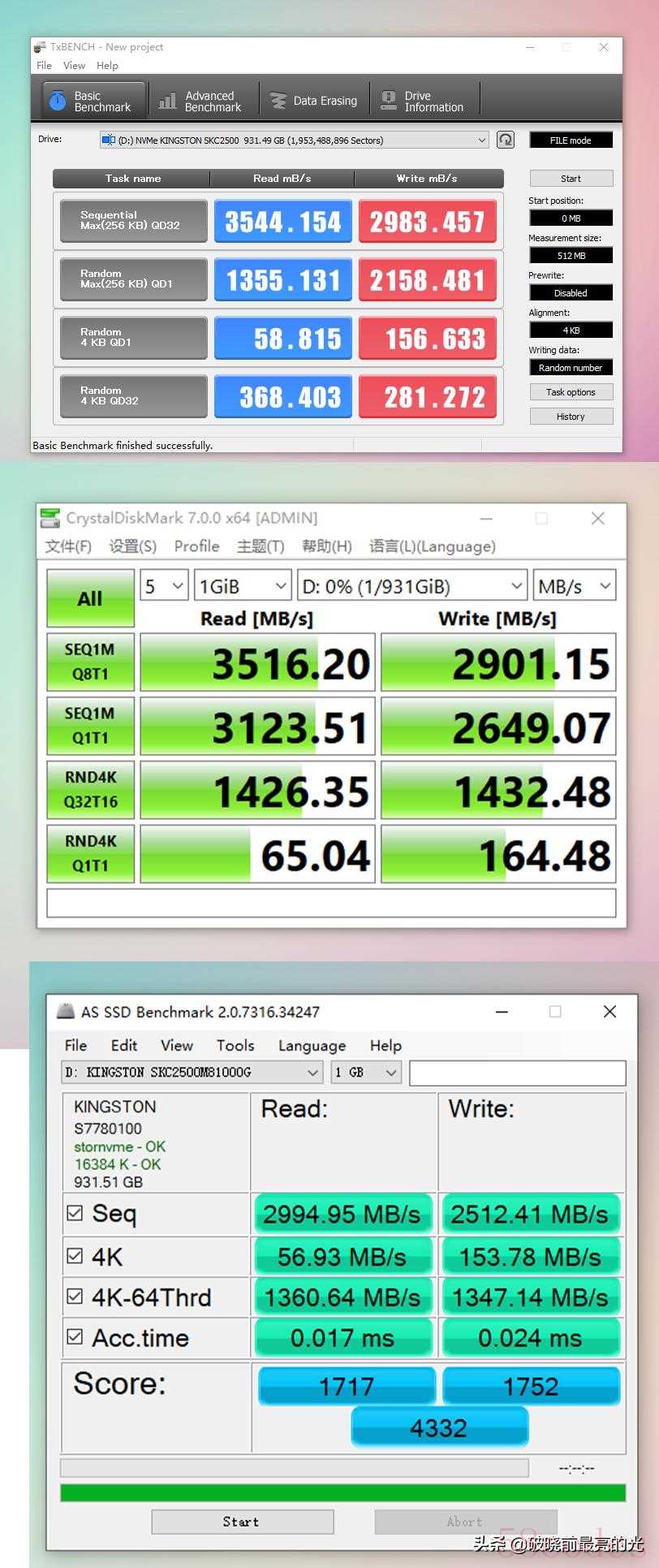Click the green progress bar in AS SSD
Screen dimensions: 659x1568
pyautogui.click(x=342, y=1492)
